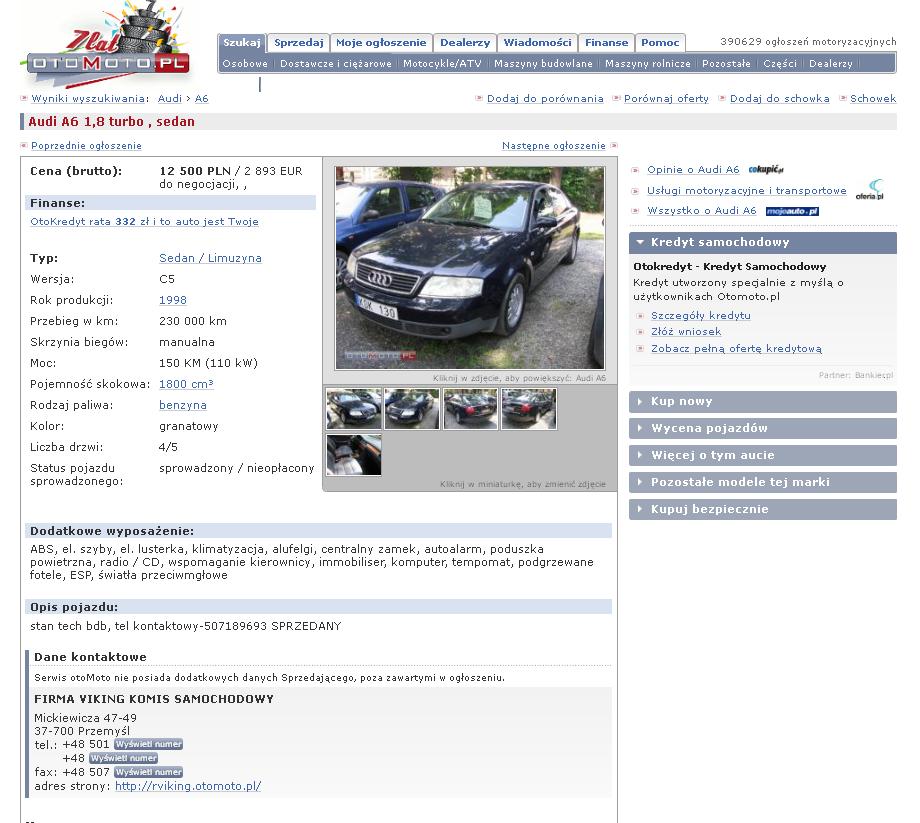Image resolution: width=920 pixels, height=823 pixels.
Task: Select Maszyny budowlane category
Action: click(543, 63)
